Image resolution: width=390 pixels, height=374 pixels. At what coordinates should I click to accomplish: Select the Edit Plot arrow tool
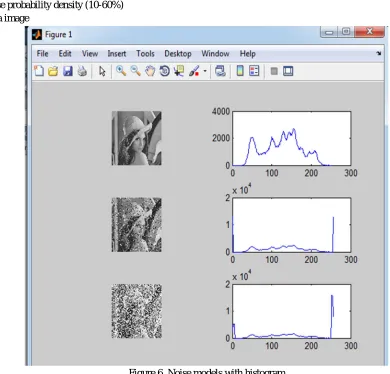(x=102, y=71)
